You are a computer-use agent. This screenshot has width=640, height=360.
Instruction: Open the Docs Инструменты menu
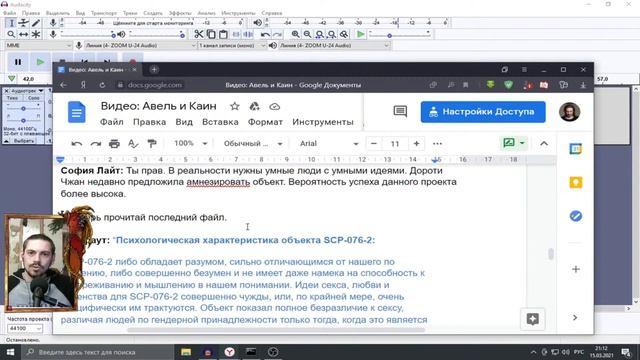pyautogui.click(x=323, y=122)
